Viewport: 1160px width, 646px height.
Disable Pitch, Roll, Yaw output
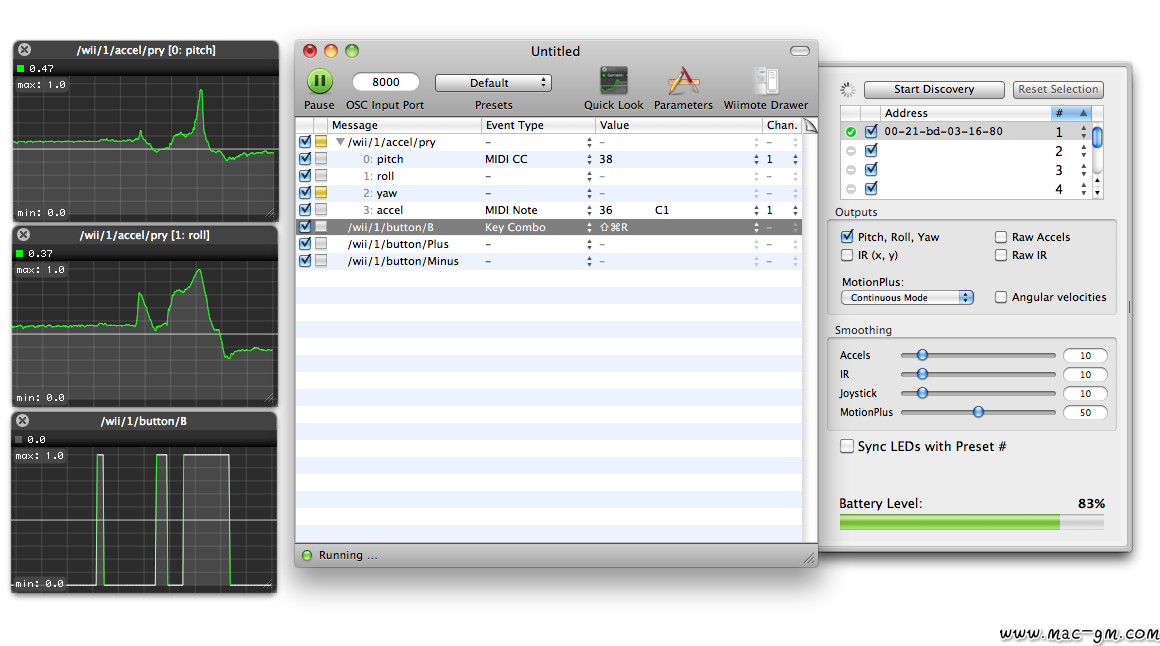click(x=847, y=237)
